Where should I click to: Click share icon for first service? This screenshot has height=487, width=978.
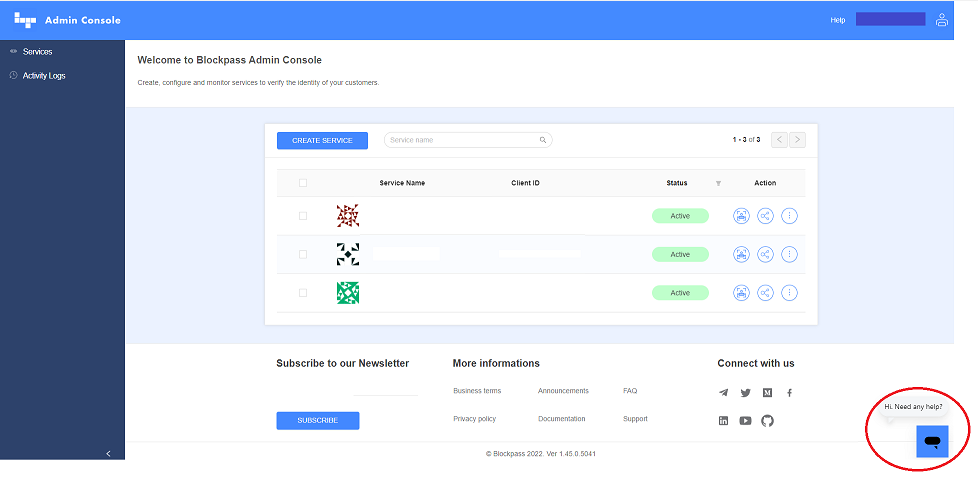click(x=765, y=216)
